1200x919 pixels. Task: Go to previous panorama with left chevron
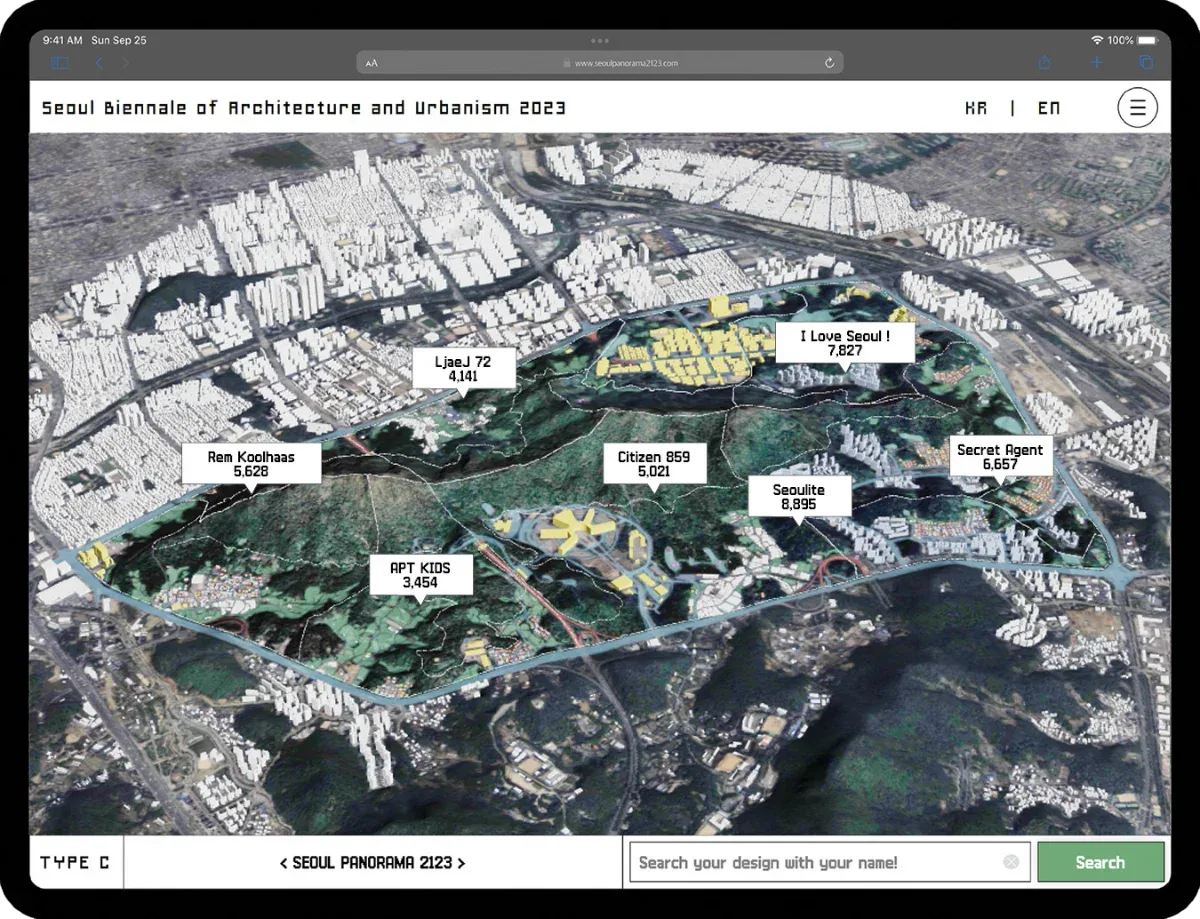point(284,862)
